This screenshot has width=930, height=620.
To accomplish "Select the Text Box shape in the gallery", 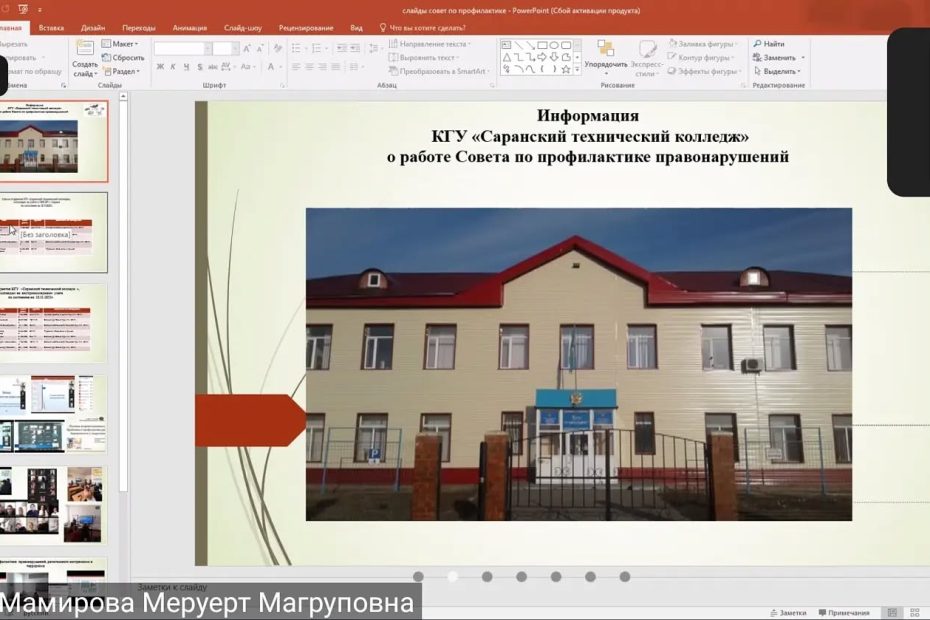I will [x=506, y=45].
